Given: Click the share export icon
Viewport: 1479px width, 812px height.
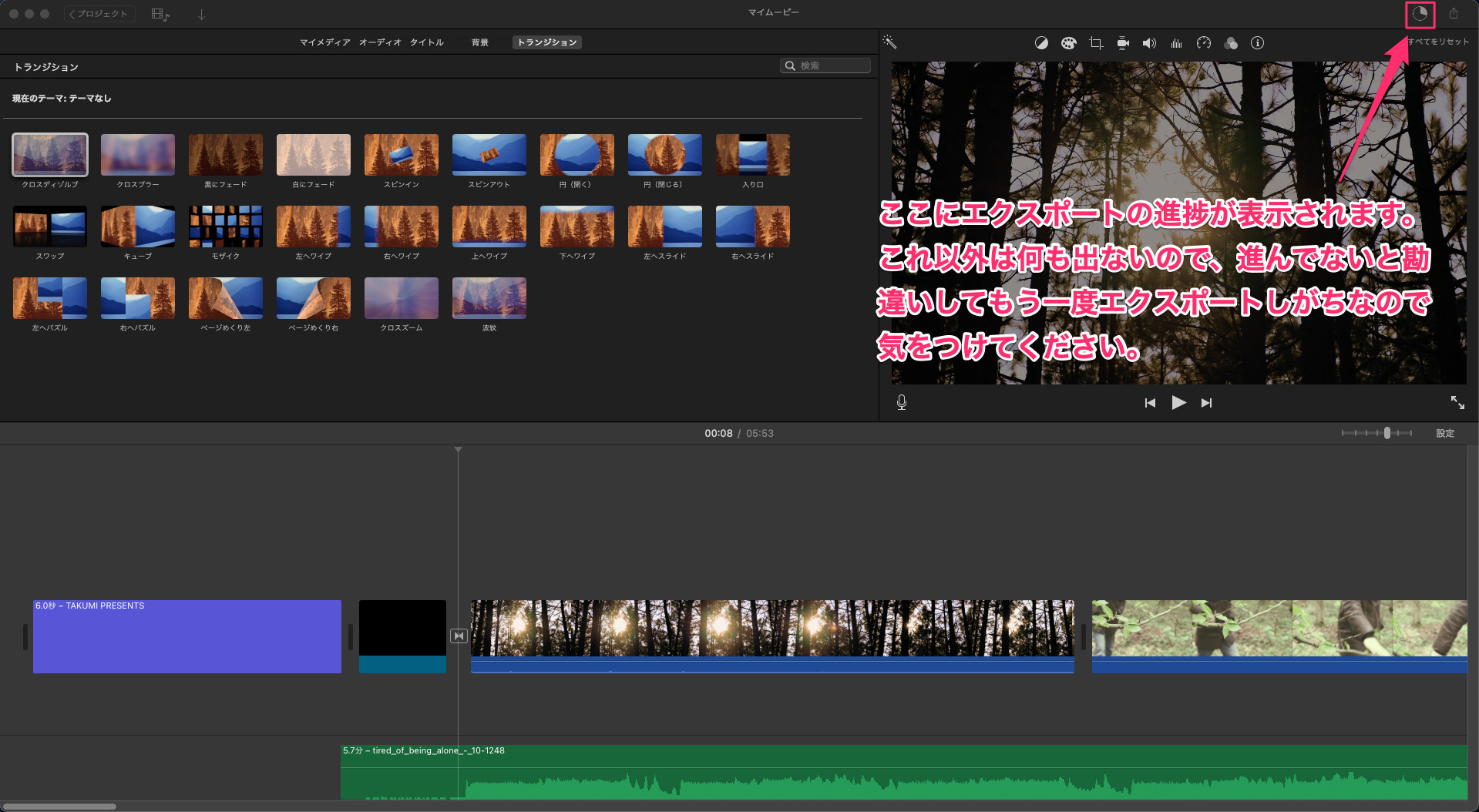Looking at the screenshot, I should (x=1454, y=14).
